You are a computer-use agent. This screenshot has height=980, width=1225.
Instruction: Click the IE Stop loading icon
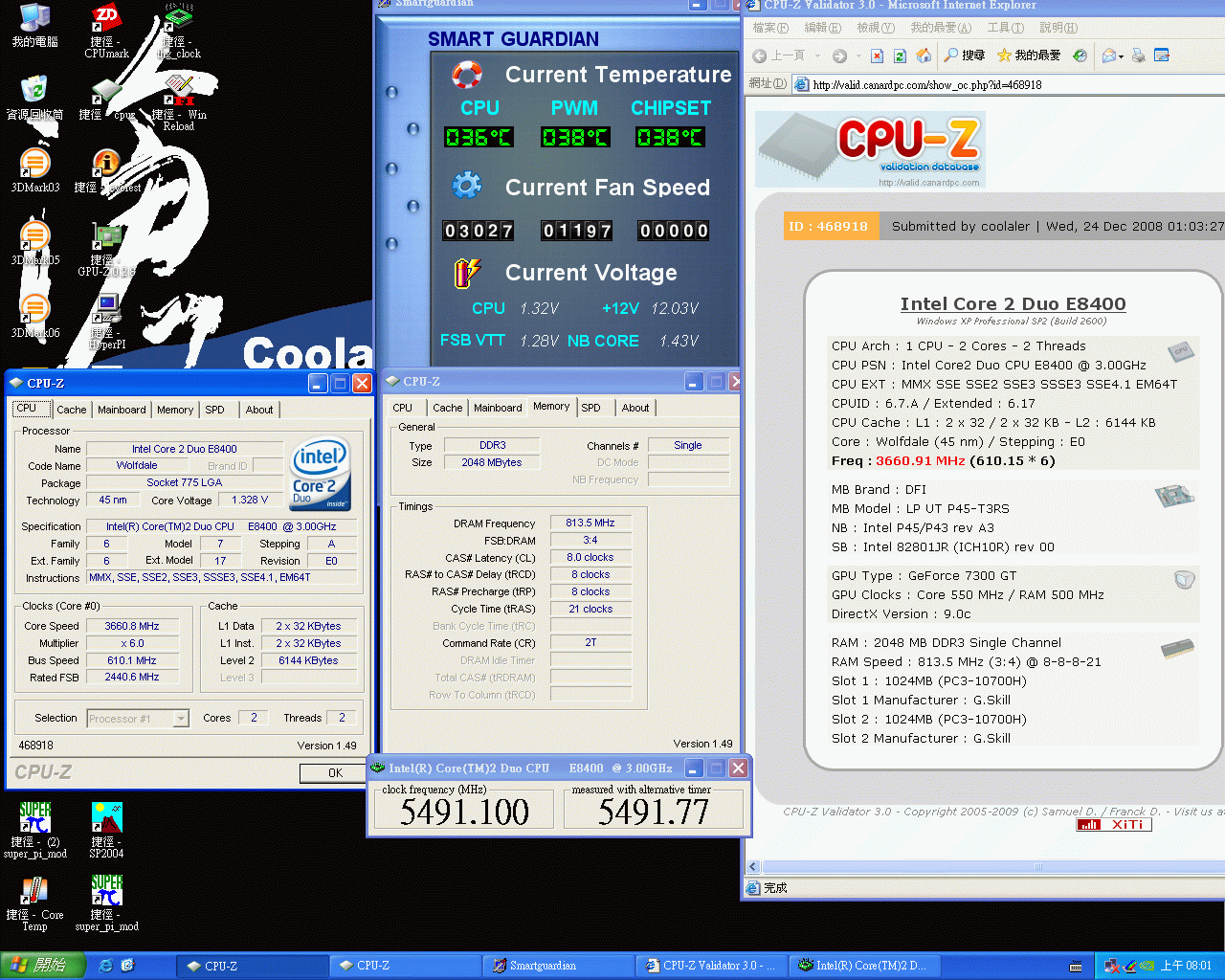point(877,56)
